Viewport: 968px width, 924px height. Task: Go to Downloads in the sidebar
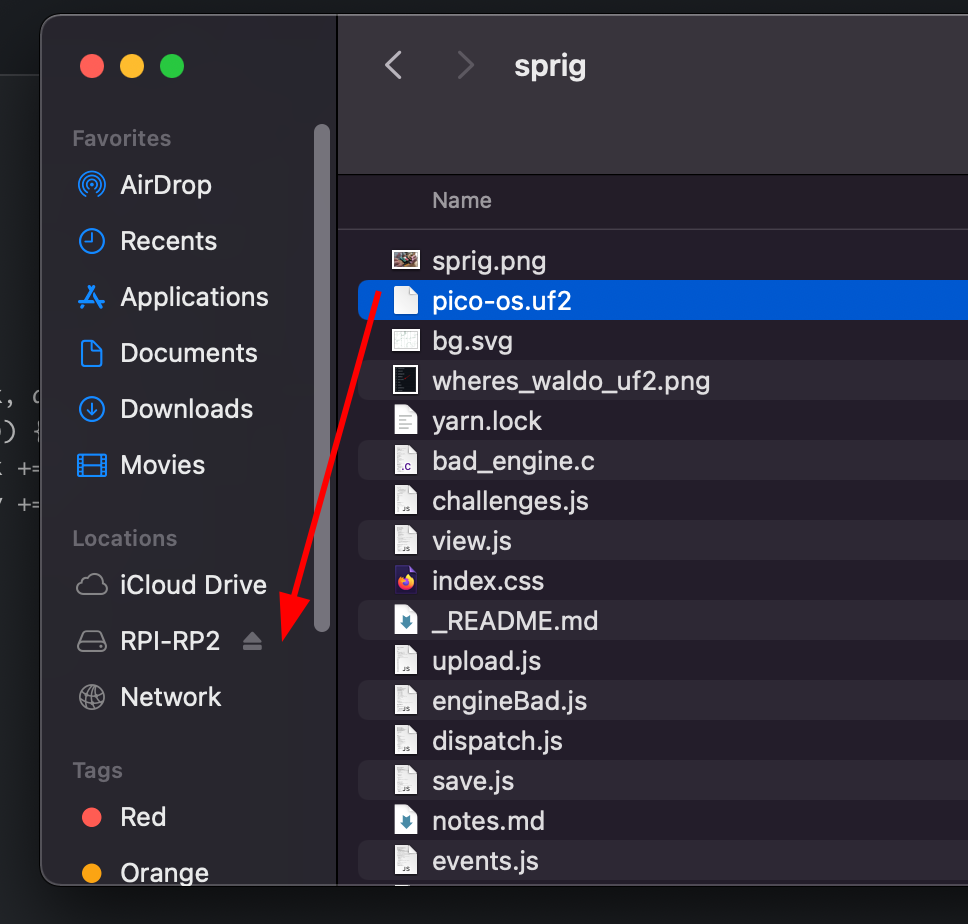tap(186, 409)
